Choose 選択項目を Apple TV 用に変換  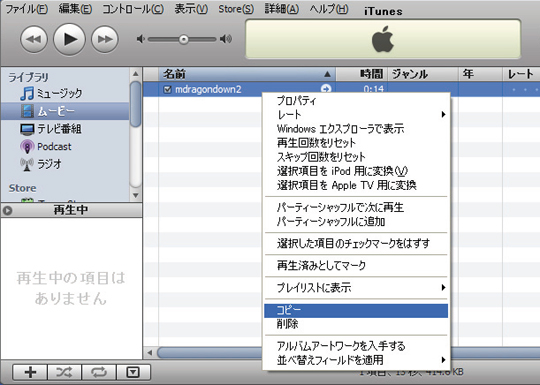(x=356, y=185)
